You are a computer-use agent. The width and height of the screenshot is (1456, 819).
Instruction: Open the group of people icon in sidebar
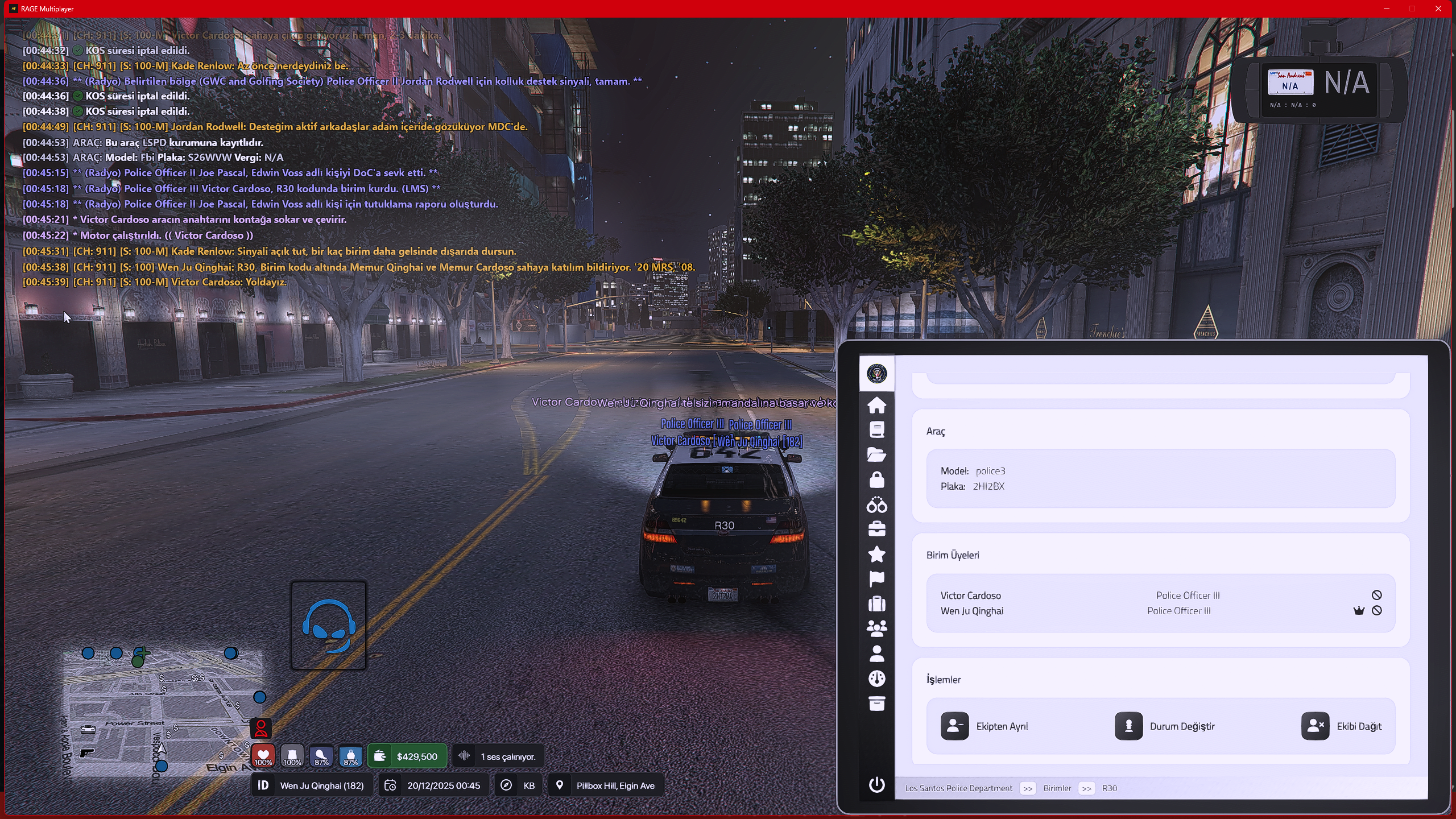coord(876,628)
